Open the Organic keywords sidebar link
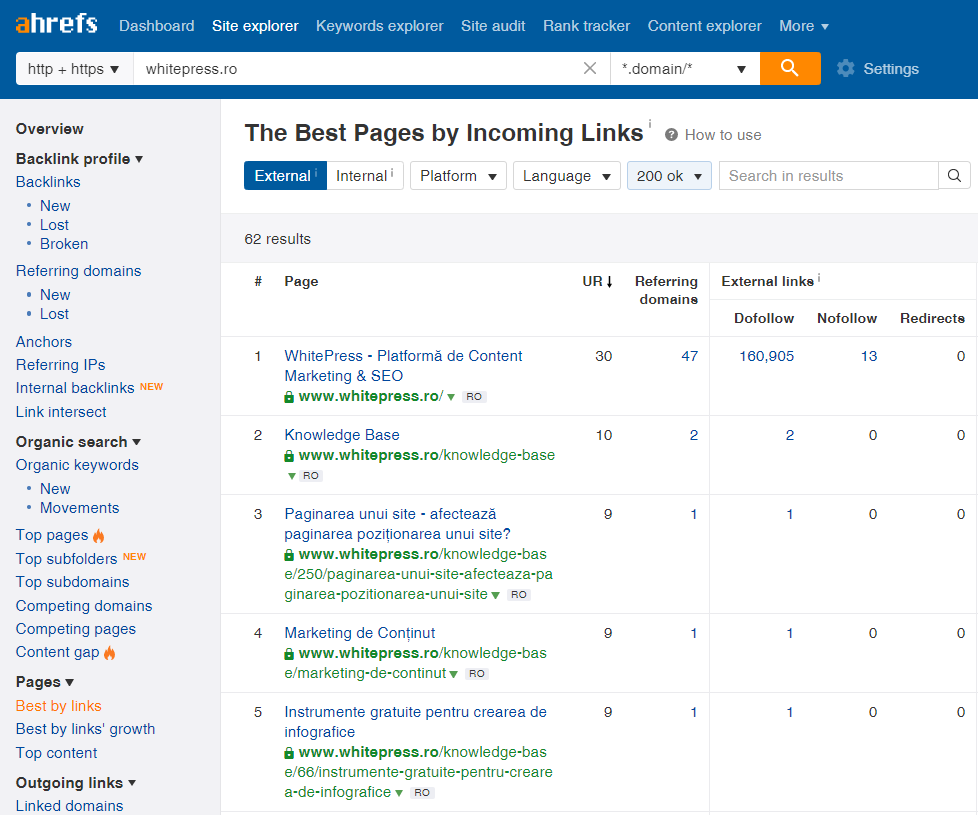 coord(77,465)
